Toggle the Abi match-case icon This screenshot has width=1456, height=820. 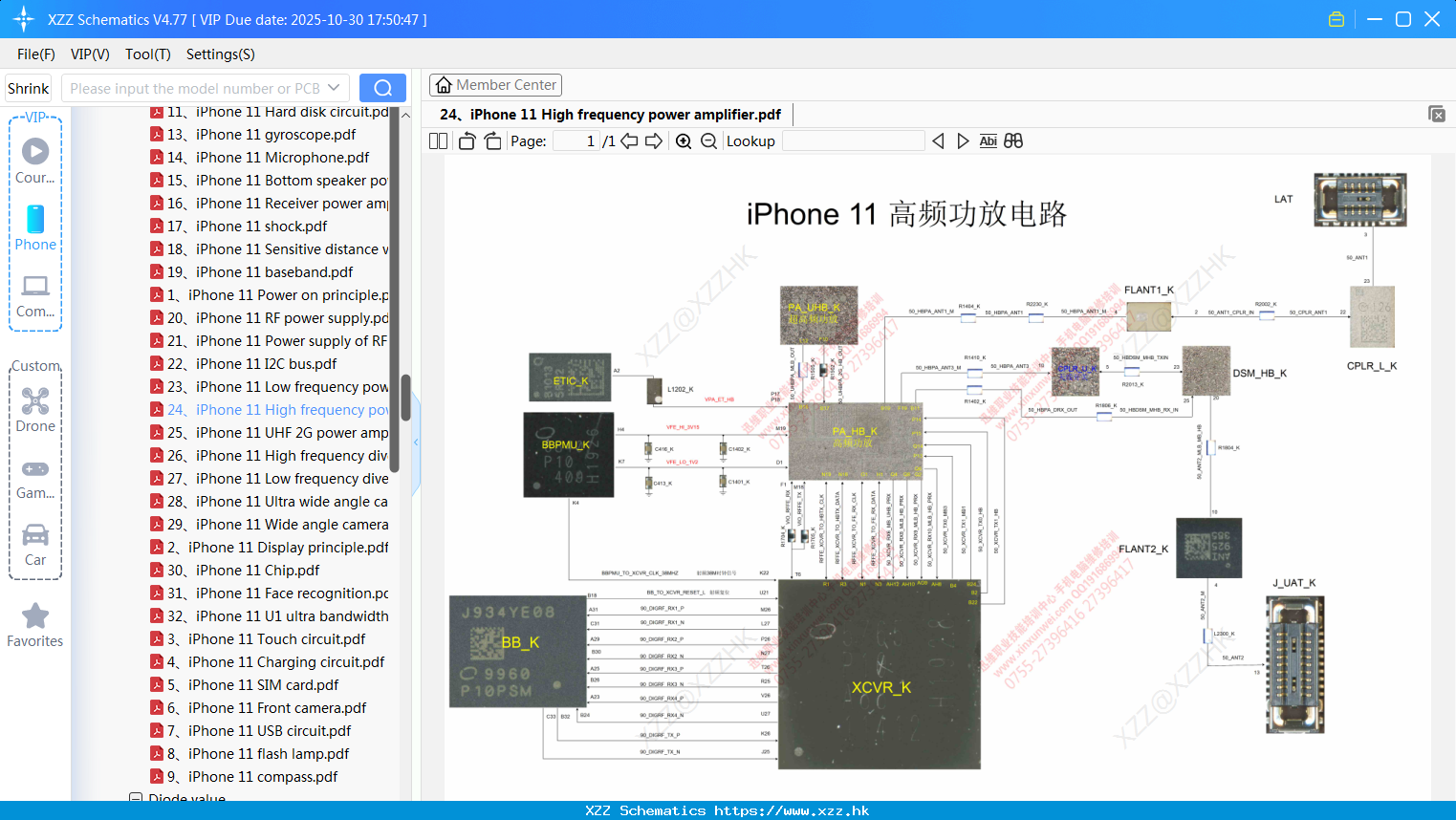[x=988, y=141]
